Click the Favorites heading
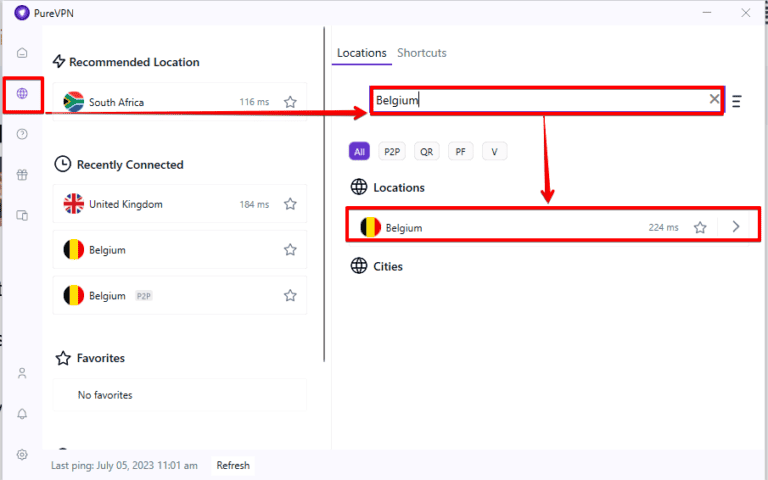This screenshot has width=768, height=480. [100, 358]
